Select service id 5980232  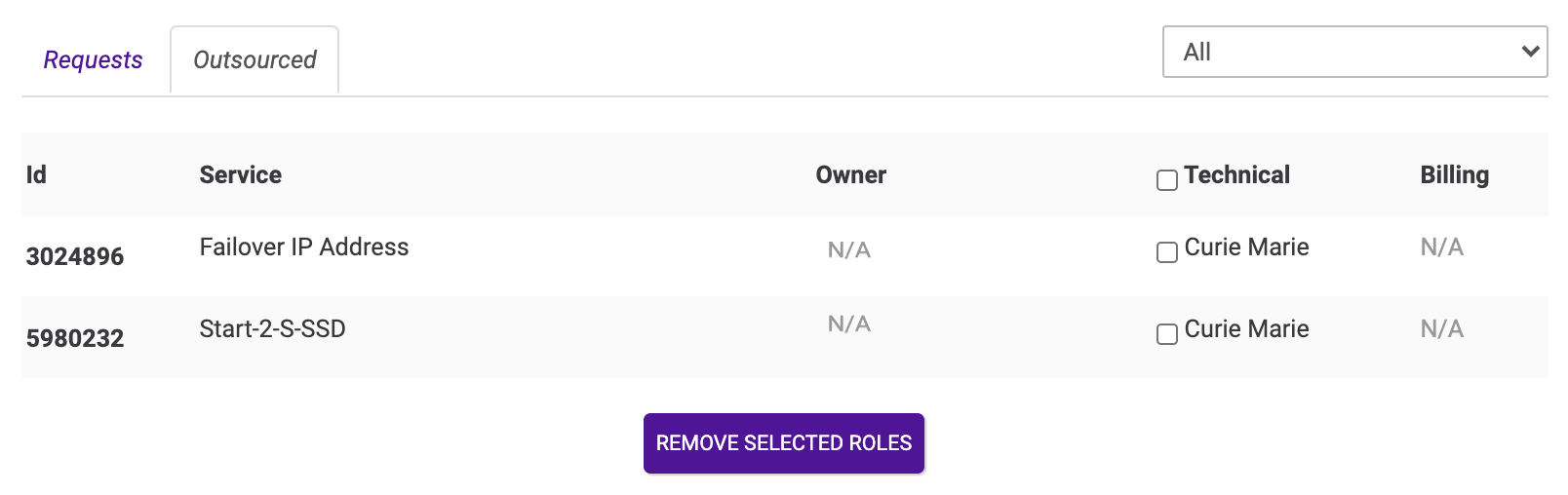tap(75, 338)
